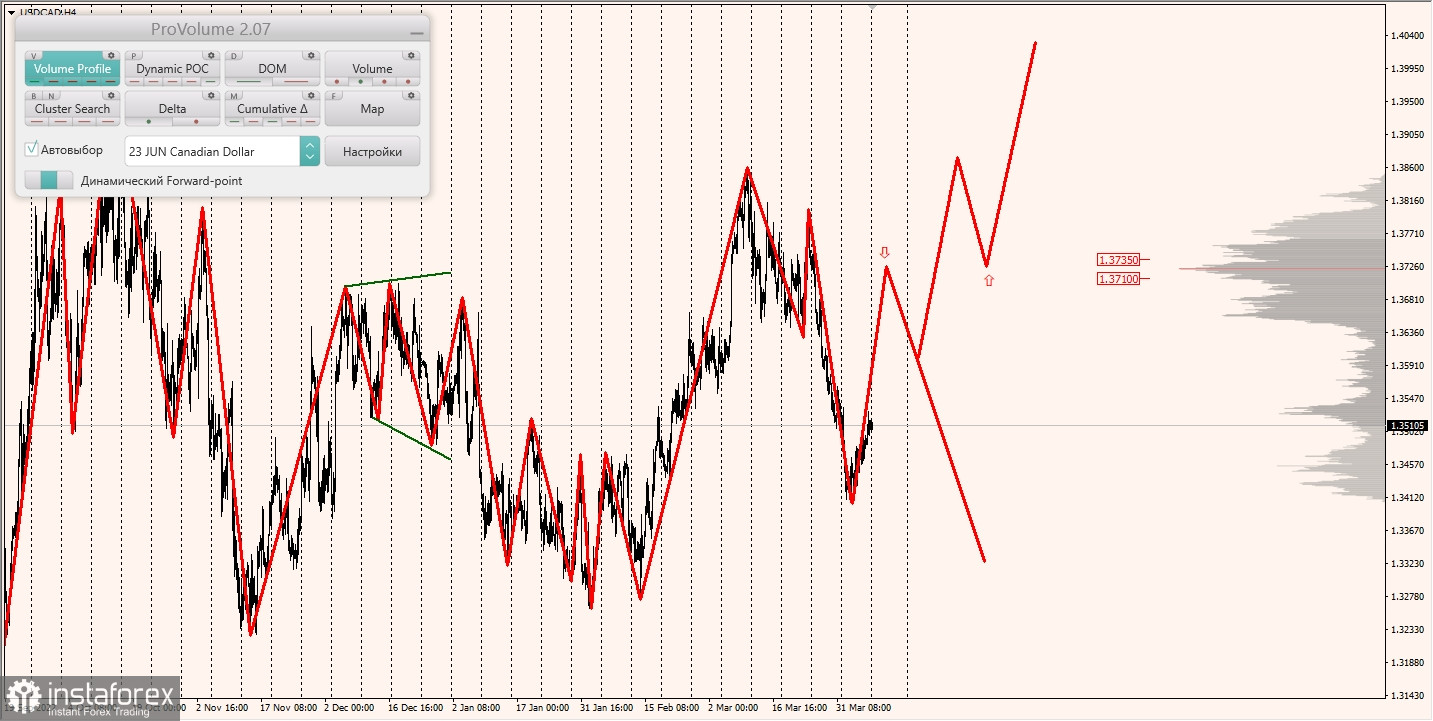The height and width of the screenshot is (721, 1433).
Task: Select green line segment under Volume Profile
Action: [x=35, y=81]
